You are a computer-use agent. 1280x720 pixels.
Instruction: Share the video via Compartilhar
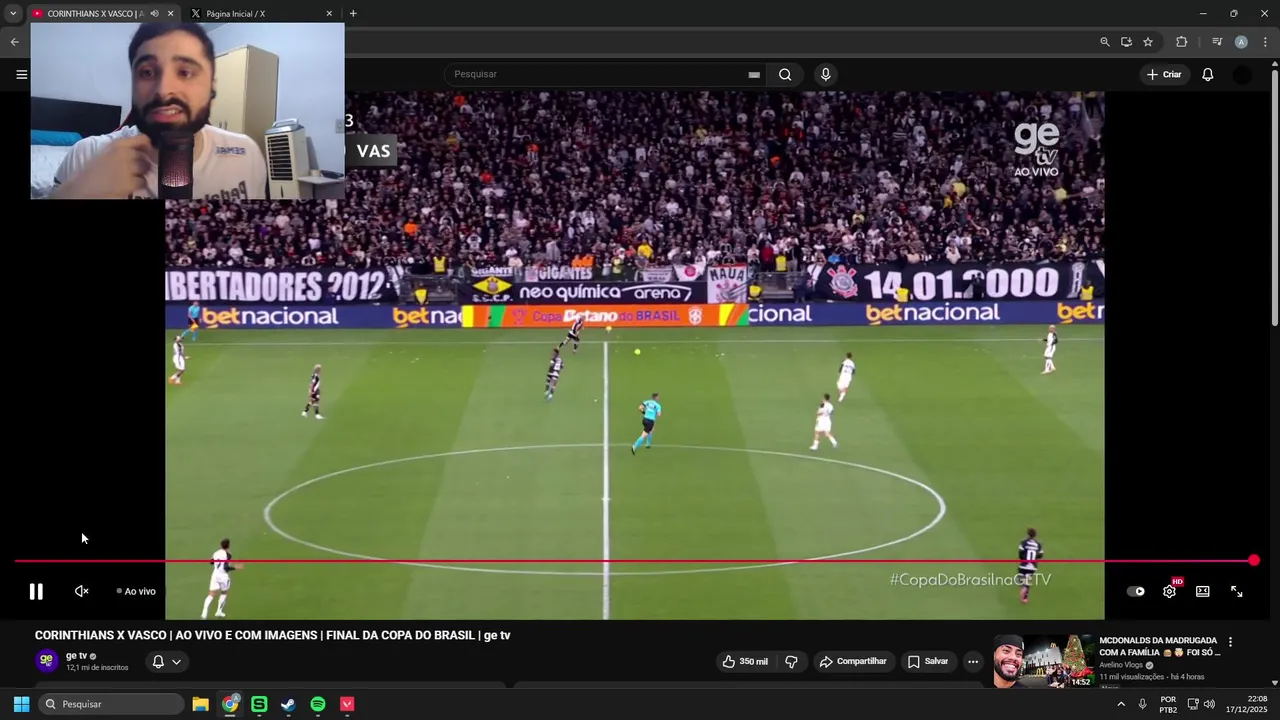[853, 661]
